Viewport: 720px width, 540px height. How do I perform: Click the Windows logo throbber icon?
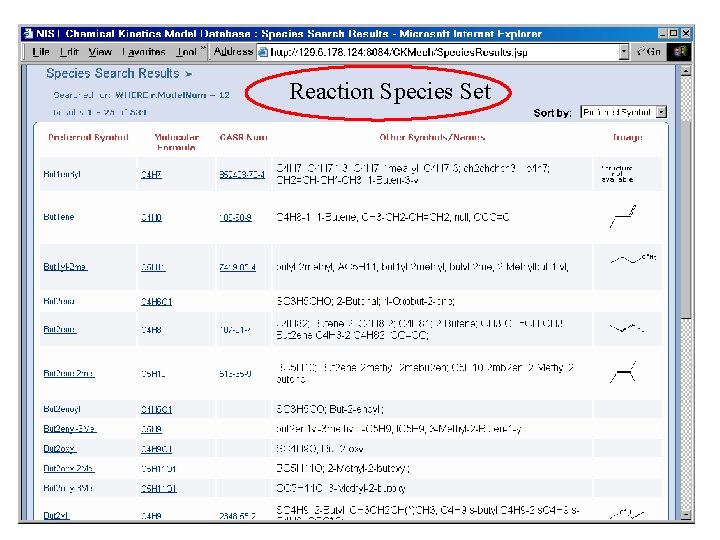pos(680,52)
